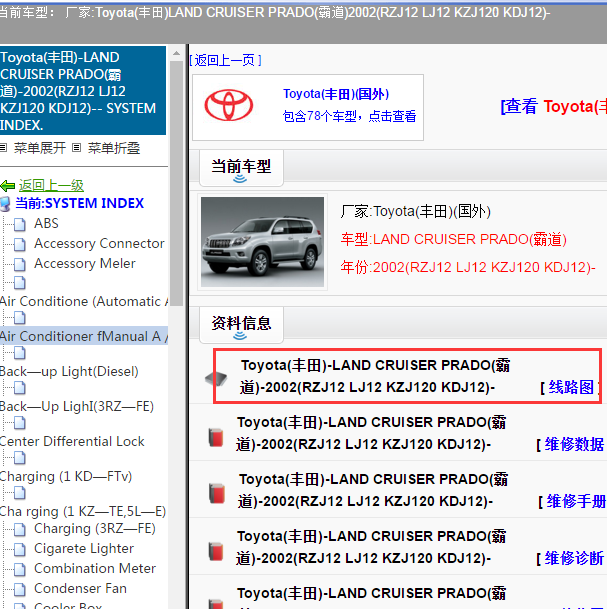Click the Charging (3RZ—FE) document icon
This screenshot has width=607, height=609.
click(19, 529)
